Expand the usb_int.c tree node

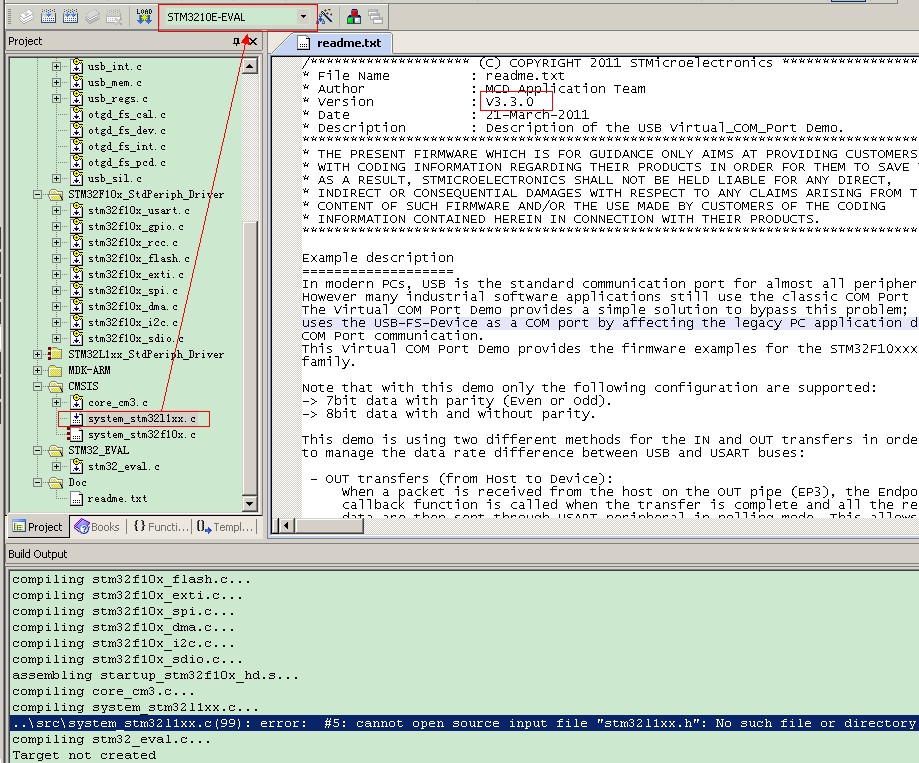56,66
